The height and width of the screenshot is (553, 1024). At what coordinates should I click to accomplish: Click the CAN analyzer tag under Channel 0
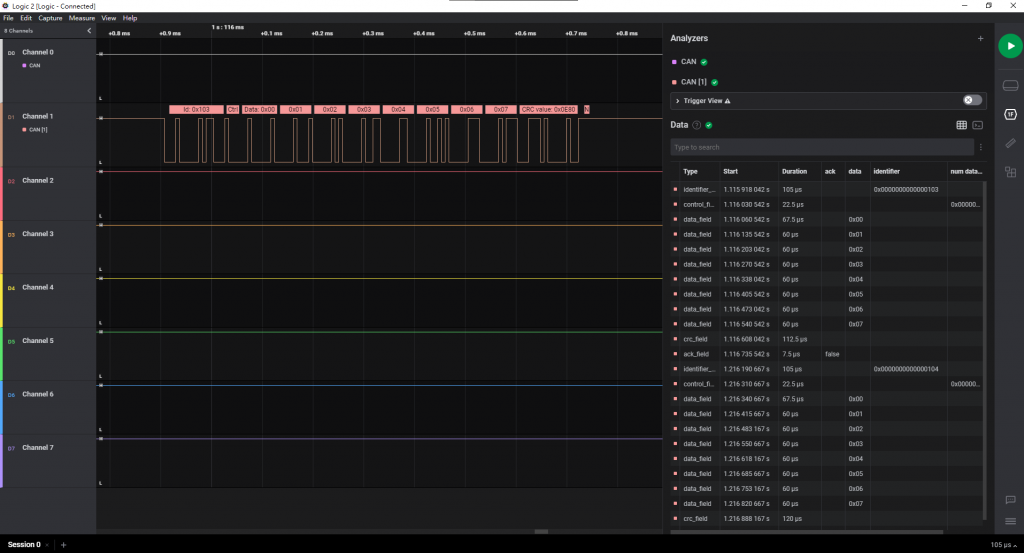[x=31, y=65]
